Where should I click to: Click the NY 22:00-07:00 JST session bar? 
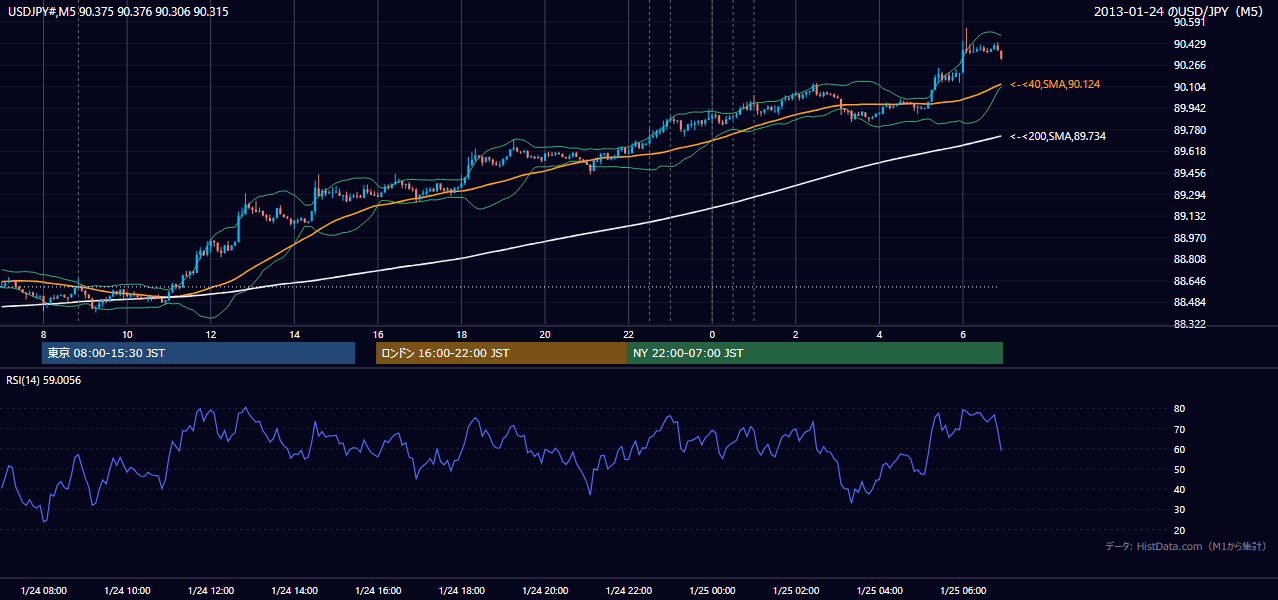pos(815,353)
